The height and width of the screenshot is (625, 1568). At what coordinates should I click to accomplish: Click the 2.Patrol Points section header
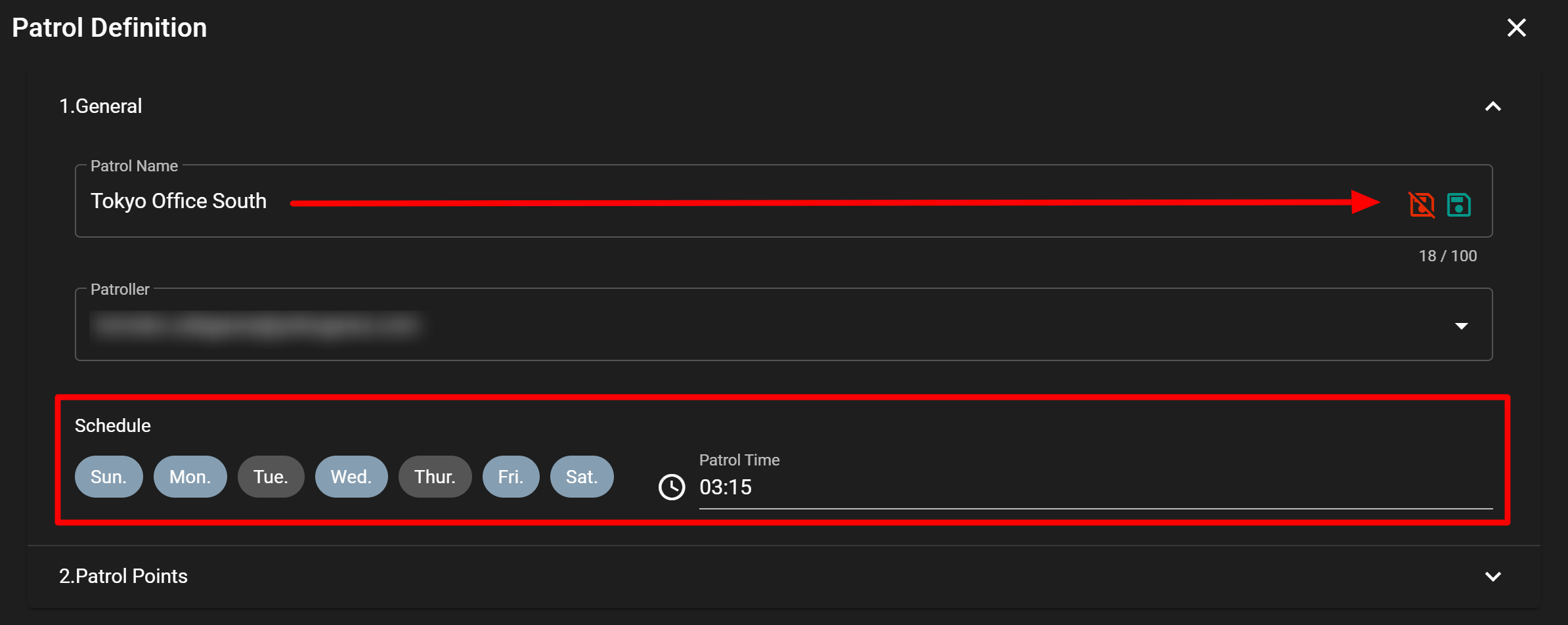[783, 576]
